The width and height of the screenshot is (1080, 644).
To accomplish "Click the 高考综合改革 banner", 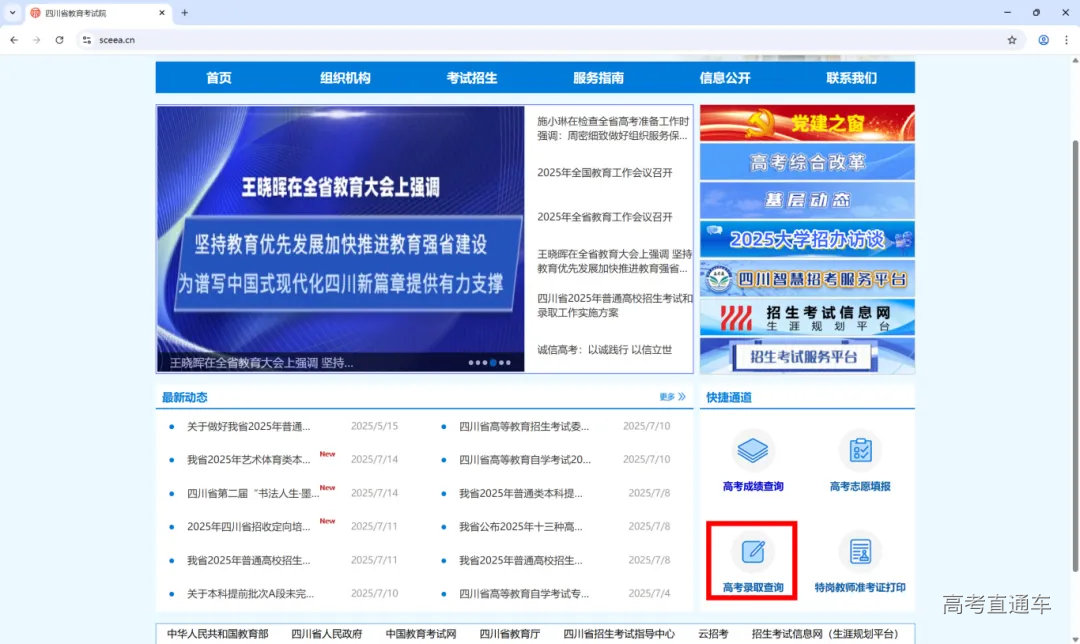I will 807,162.
